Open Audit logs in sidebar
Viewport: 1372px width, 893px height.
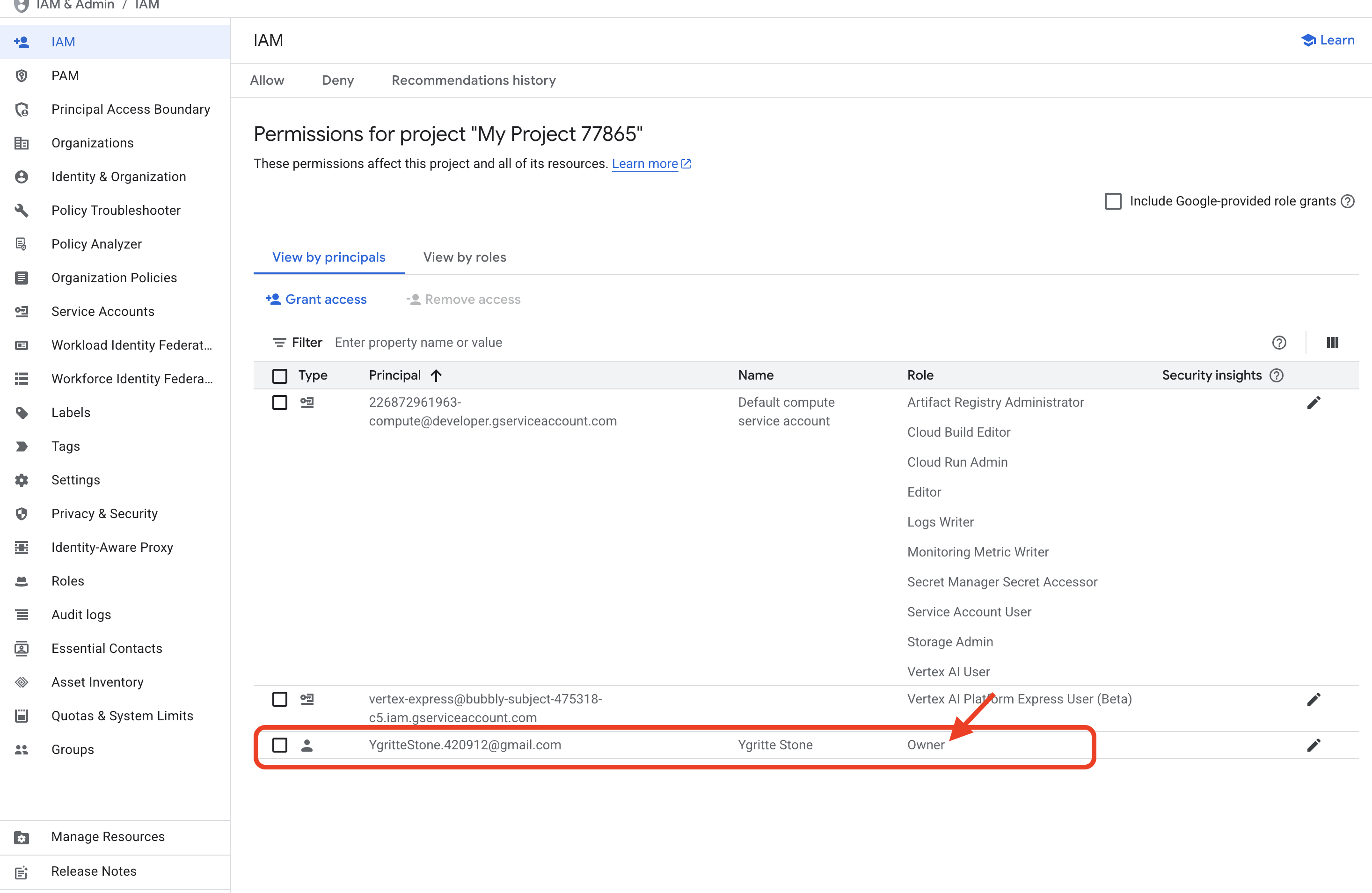coord(80,615)
